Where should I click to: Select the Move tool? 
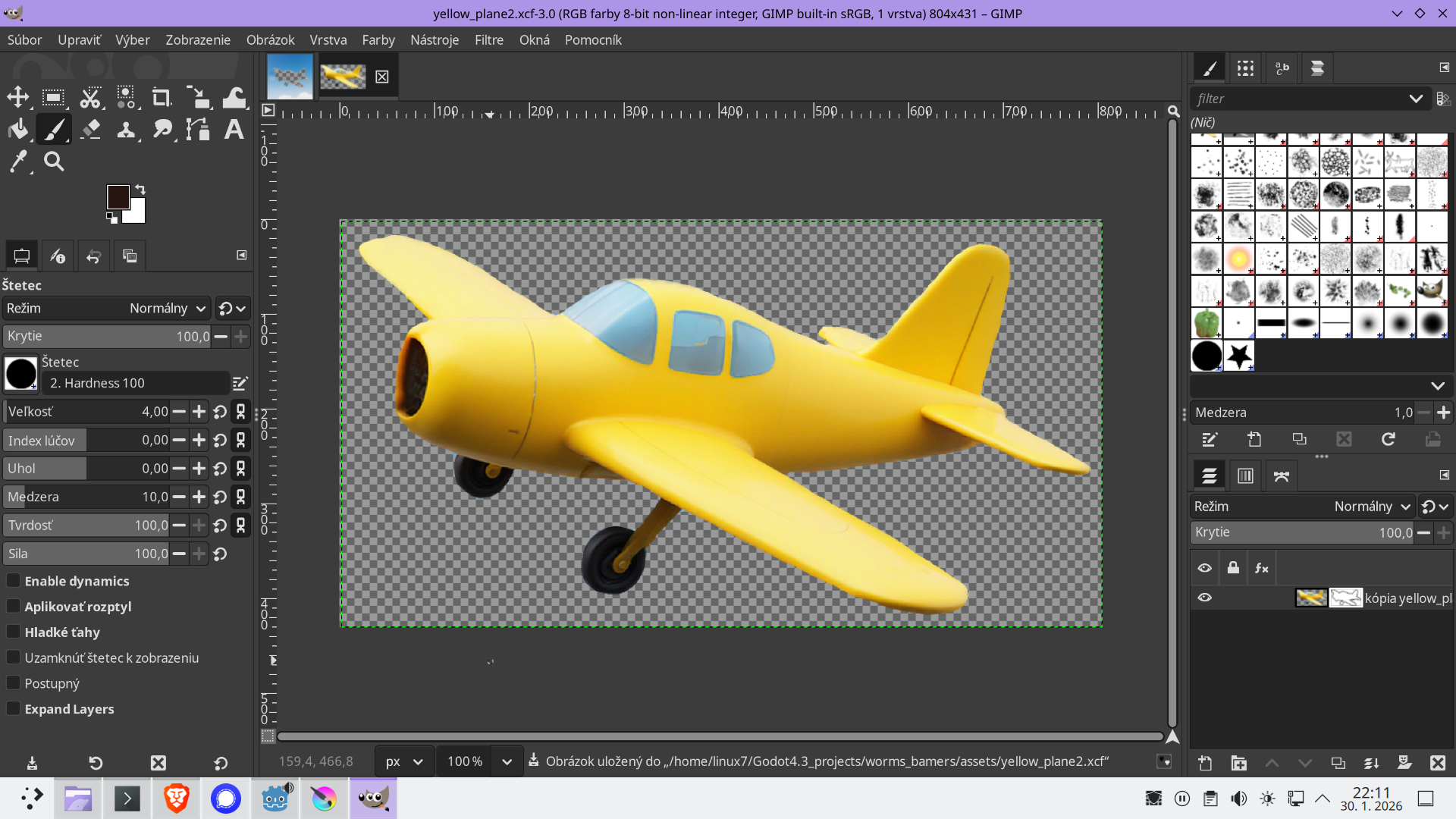point(18,97)
